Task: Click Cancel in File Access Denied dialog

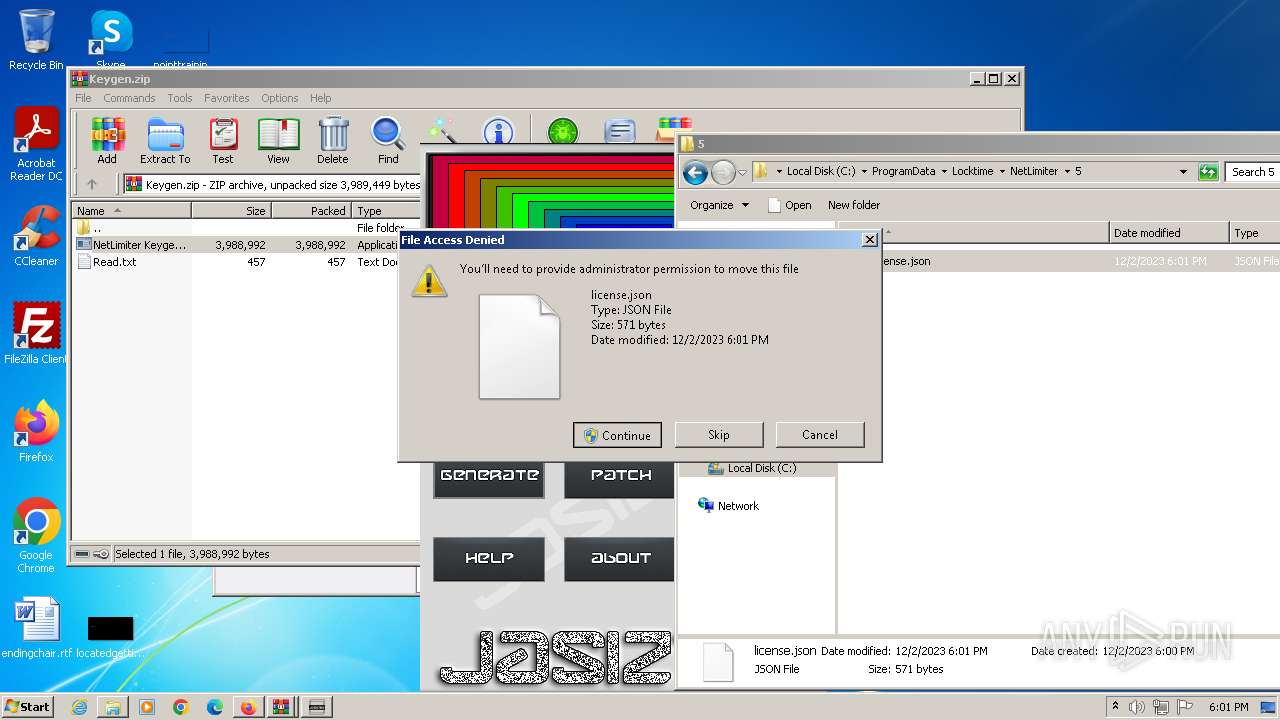Action: 820,435
